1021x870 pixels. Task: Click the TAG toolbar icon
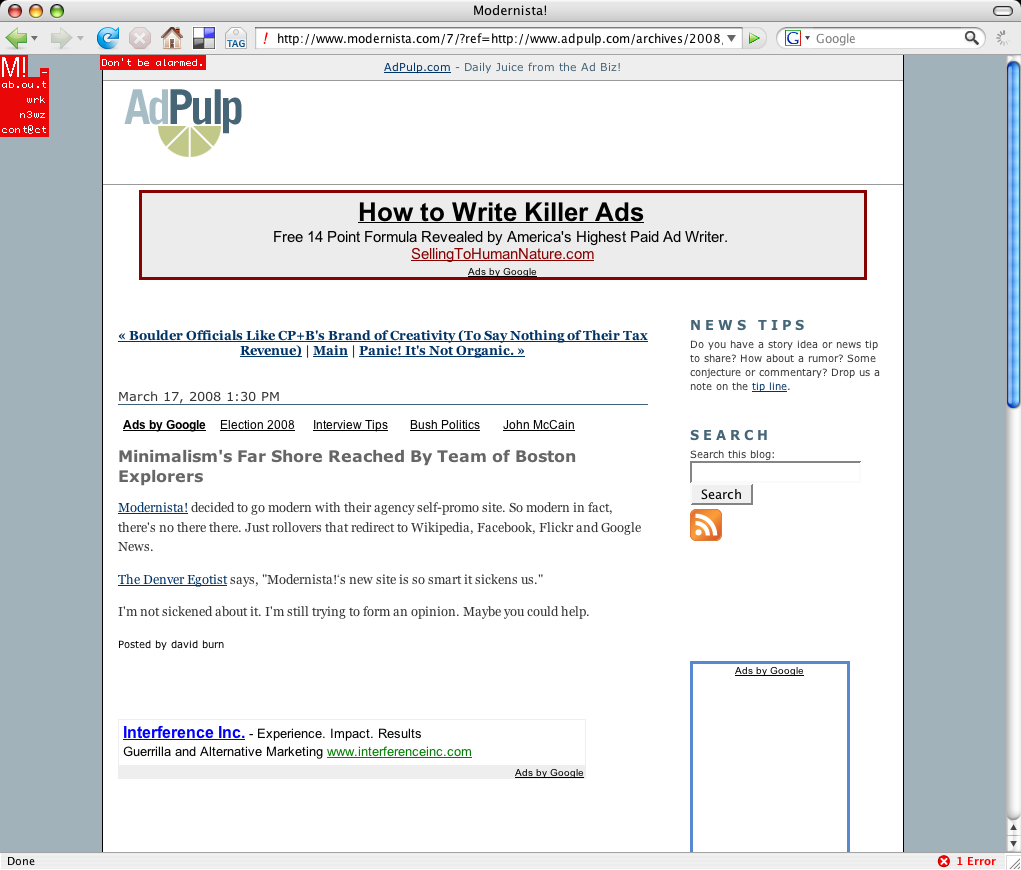[x=236, y=38]
